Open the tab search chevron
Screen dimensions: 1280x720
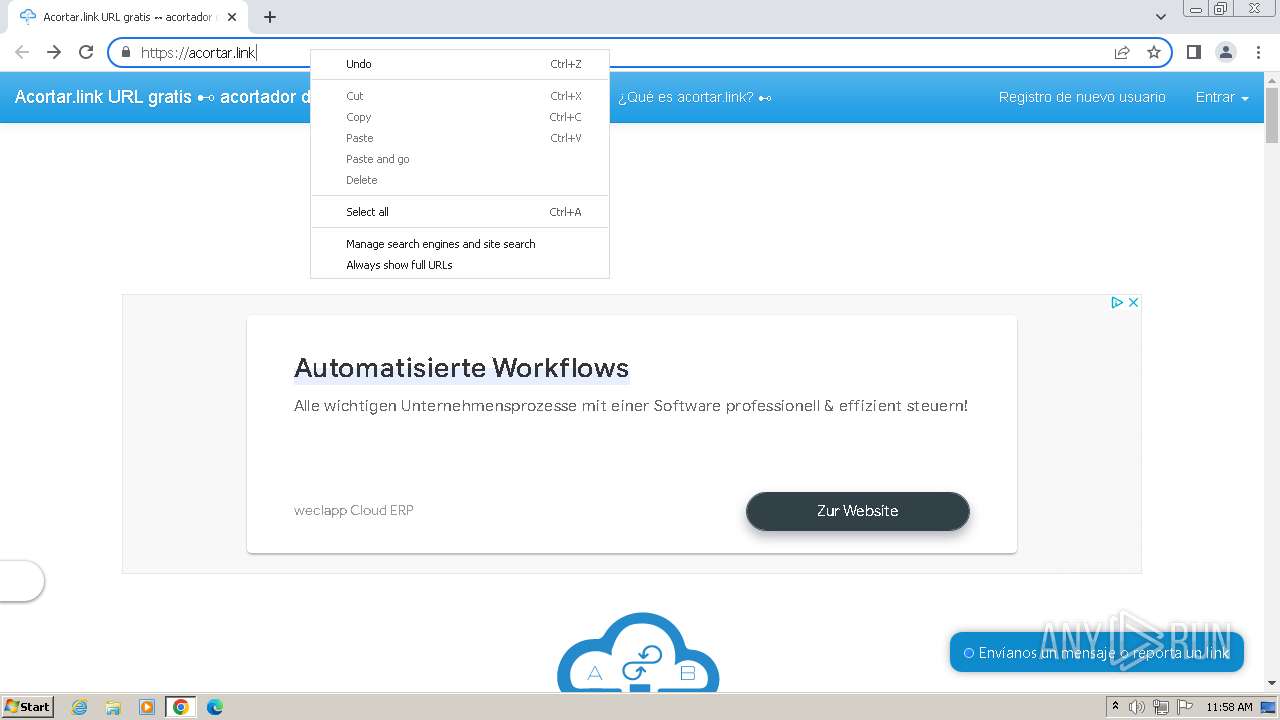pyautogui.click(x=1161, y=17)
